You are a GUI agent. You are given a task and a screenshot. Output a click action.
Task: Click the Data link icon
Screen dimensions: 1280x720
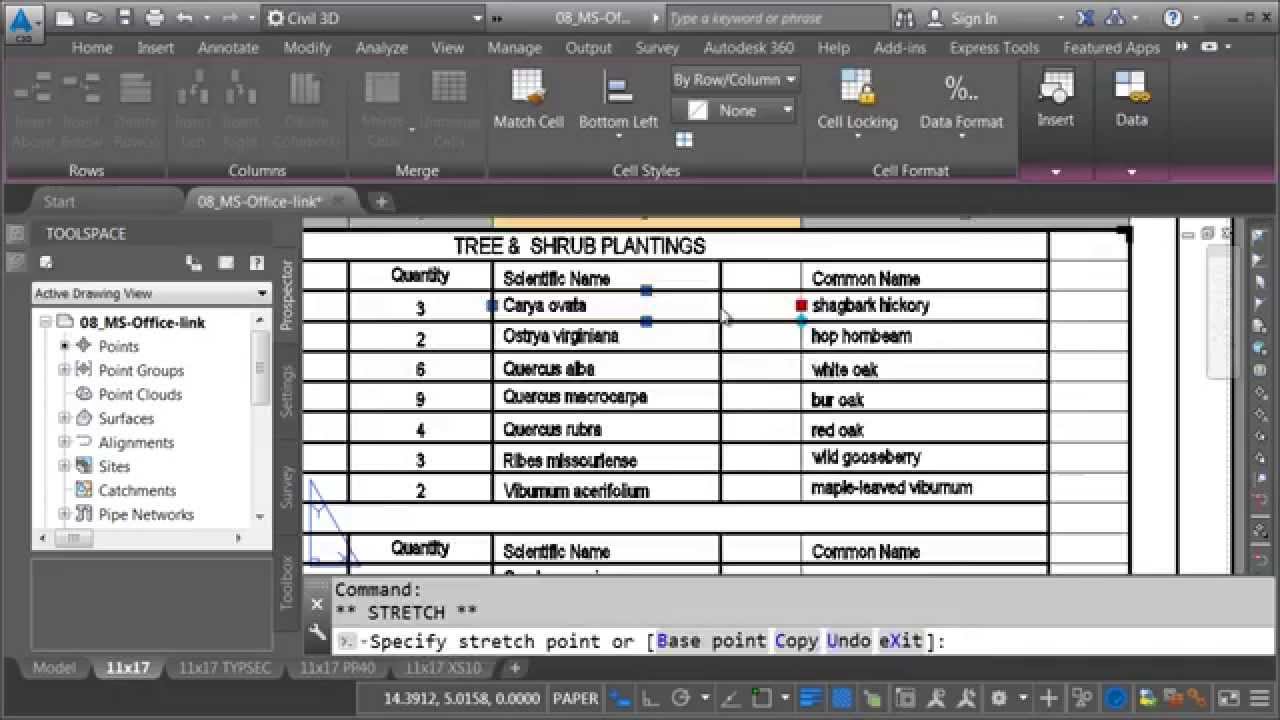1131,88
